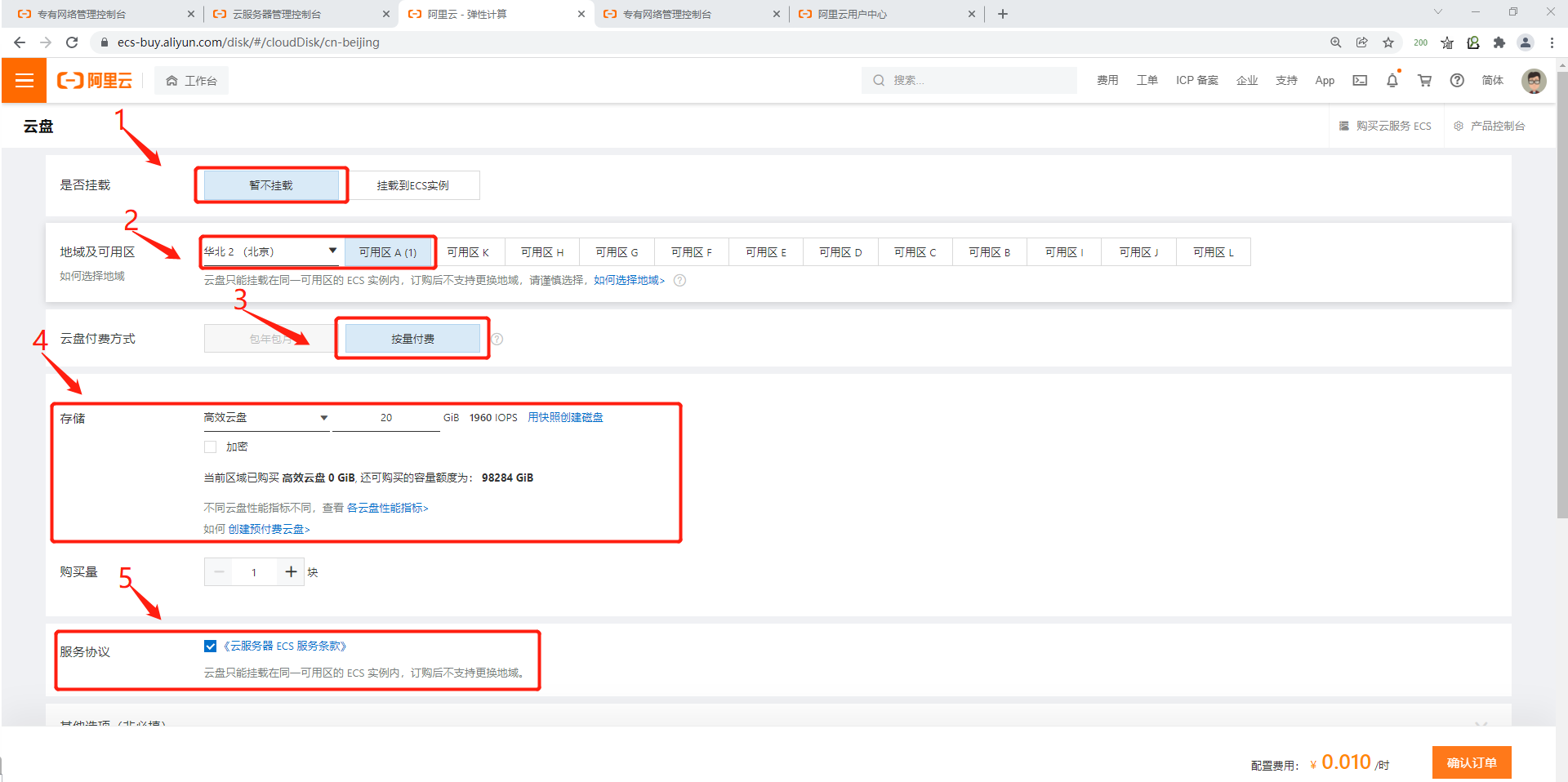Open the browser zoom magnifier icon

point(1336,42)
